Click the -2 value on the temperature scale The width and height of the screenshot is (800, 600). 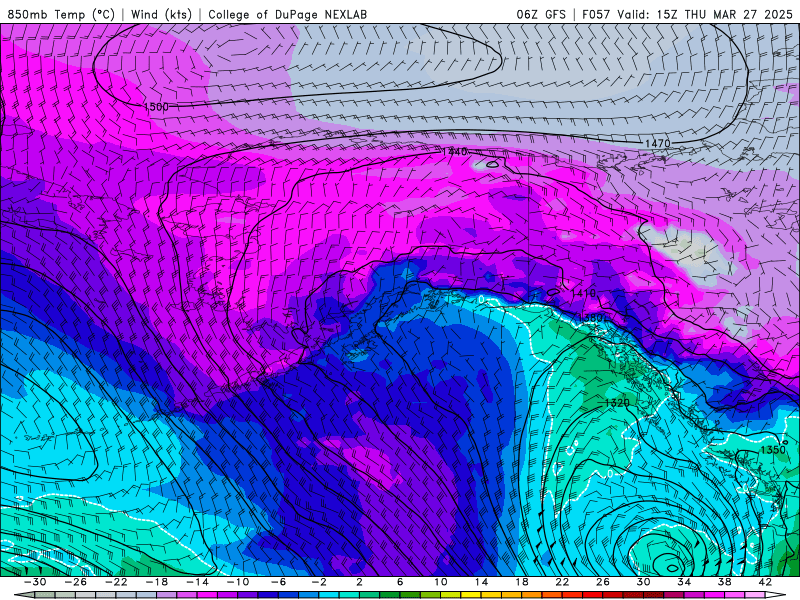(x=319, y=582)
